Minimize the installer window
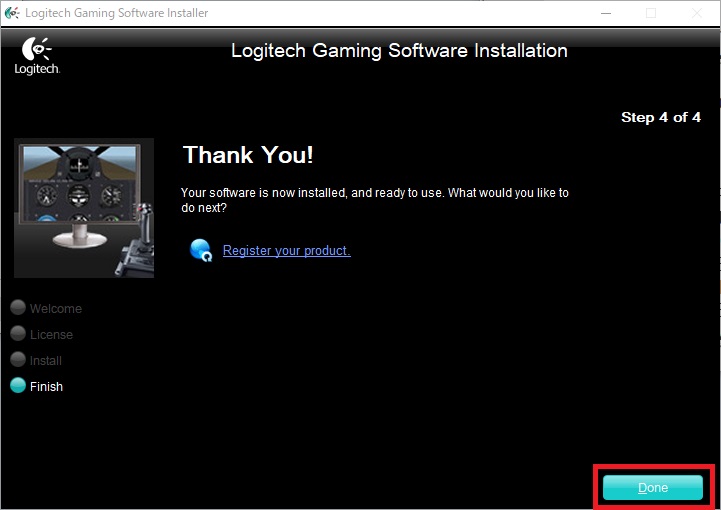721x510 pixels. pos(606,13)
